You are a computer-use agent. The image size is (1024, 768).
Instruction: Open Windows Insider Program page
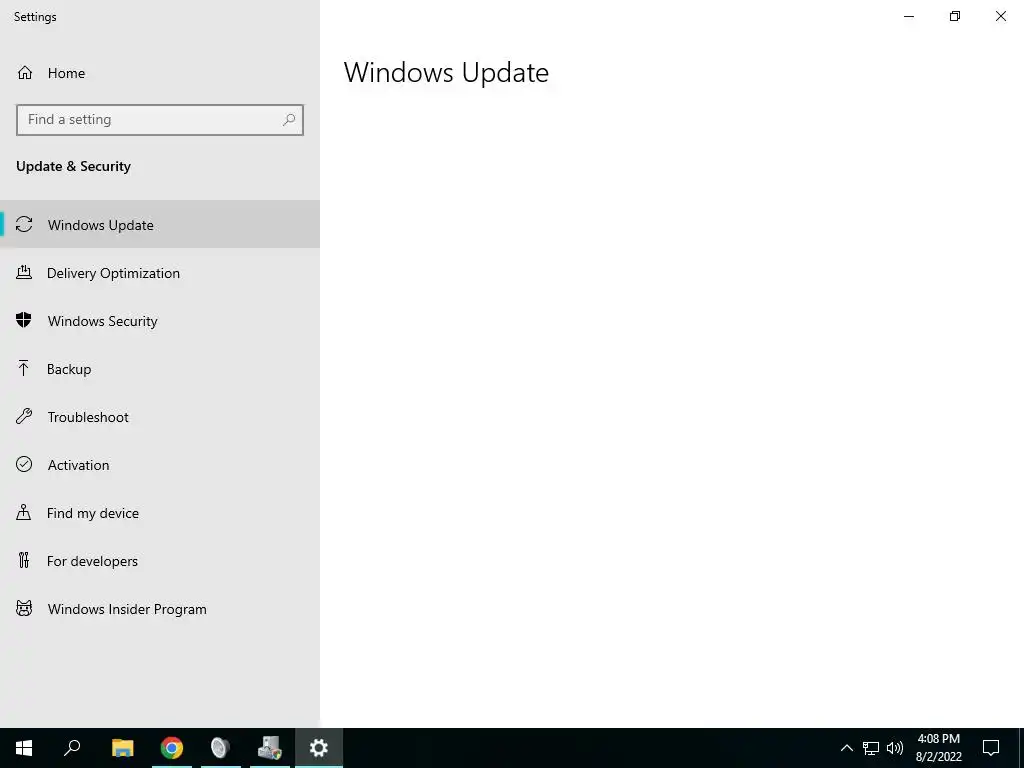click(160, 609)
